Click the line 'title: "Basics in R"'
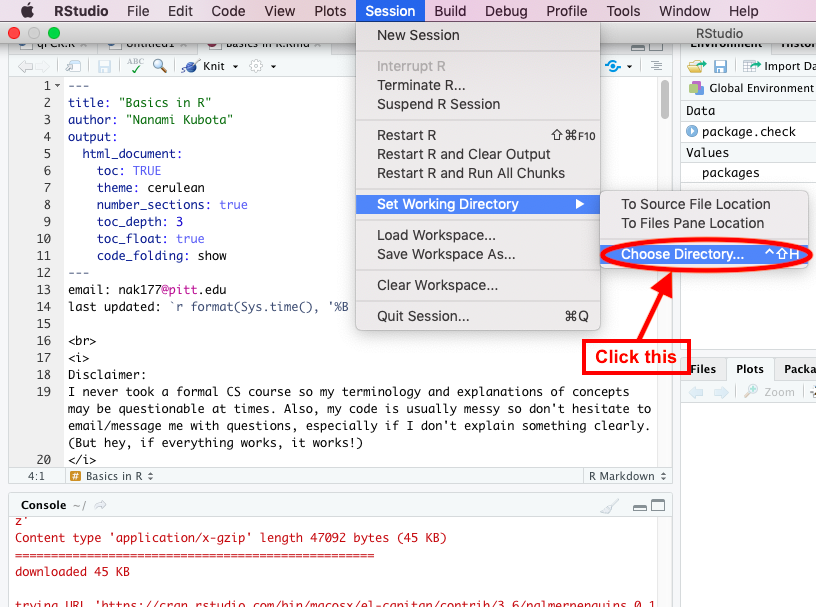Image resolution: width=816 pixels, height=607 pixels. pyautogui.click(x=139, y=103)
